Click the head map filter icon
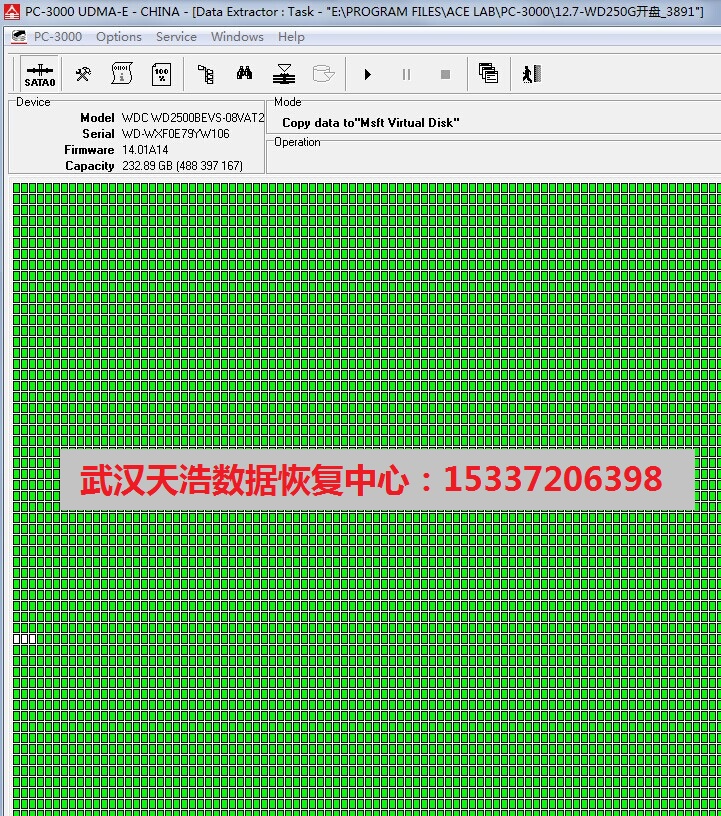 (x=284, y=74)
